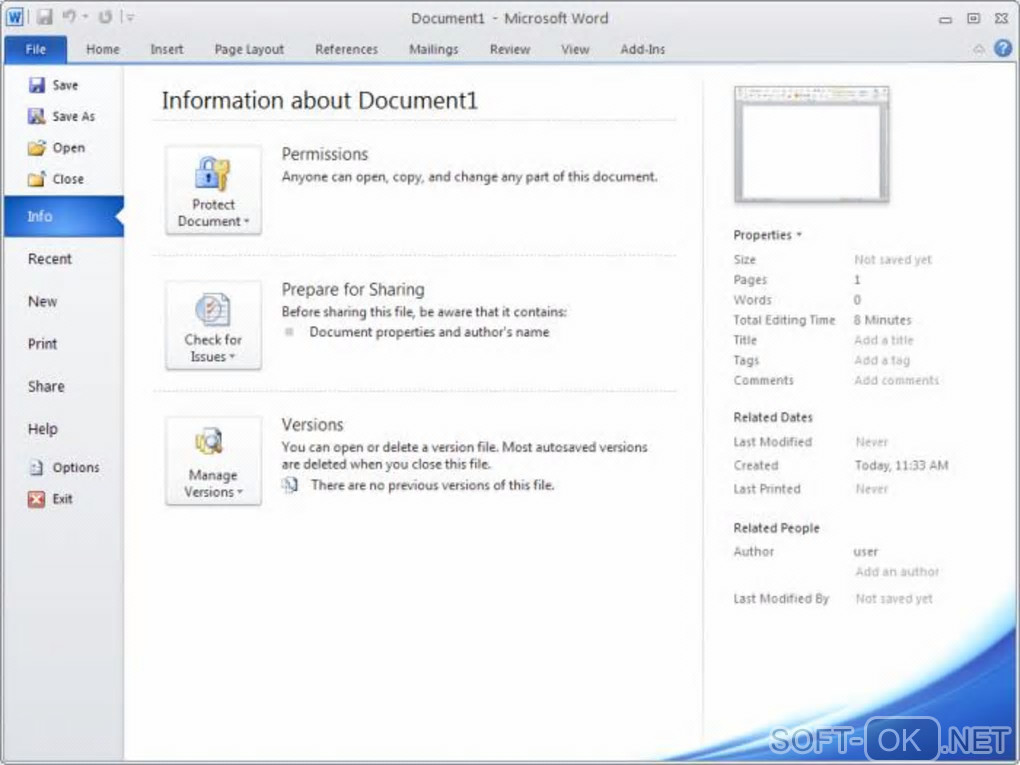Click the 'Related Dates' section header

tap(772, 417)
